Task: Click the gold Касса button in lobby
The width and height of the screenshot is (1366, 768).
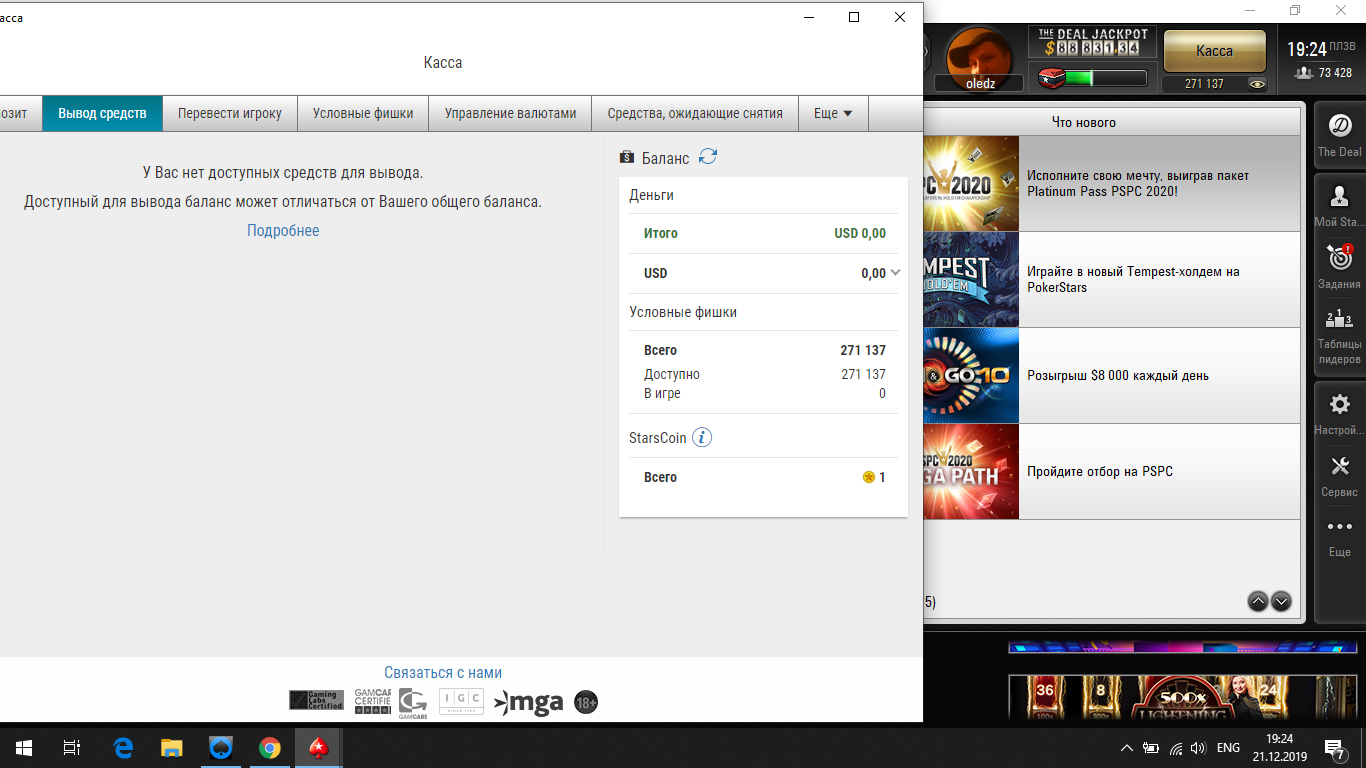Action: [x=1215, y=51]
